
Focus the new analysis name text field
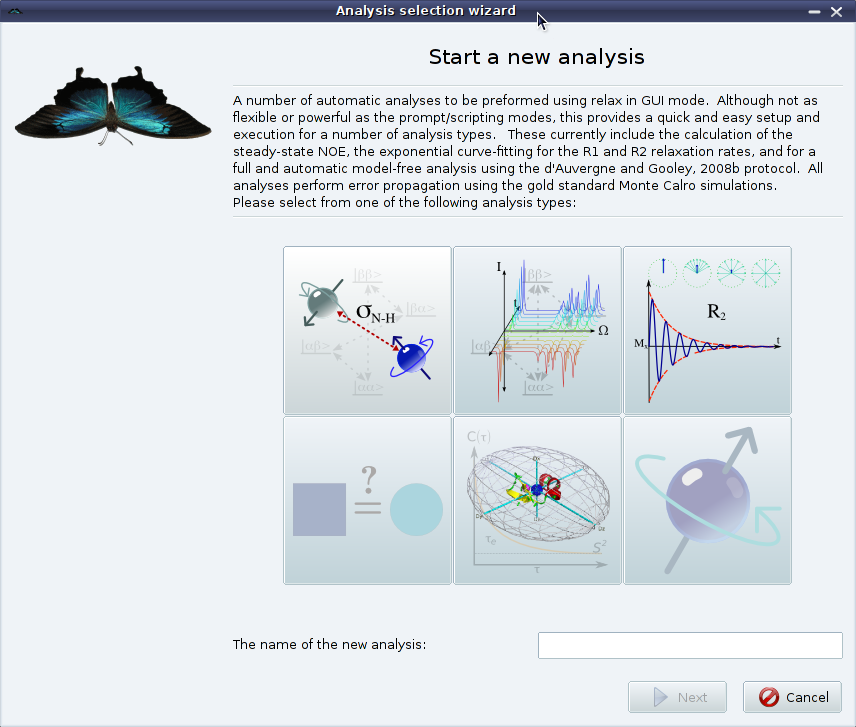pos(690,645)
